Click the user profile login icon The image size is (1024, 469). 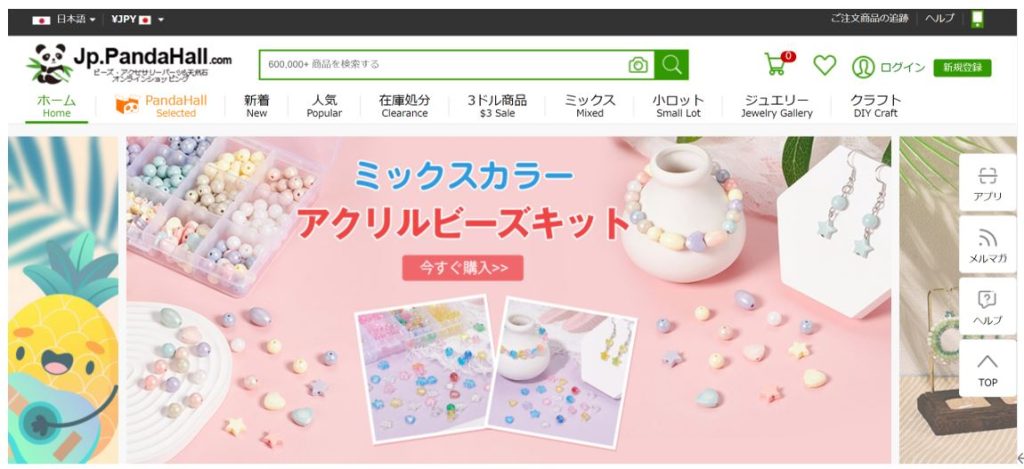click(863, 67)
